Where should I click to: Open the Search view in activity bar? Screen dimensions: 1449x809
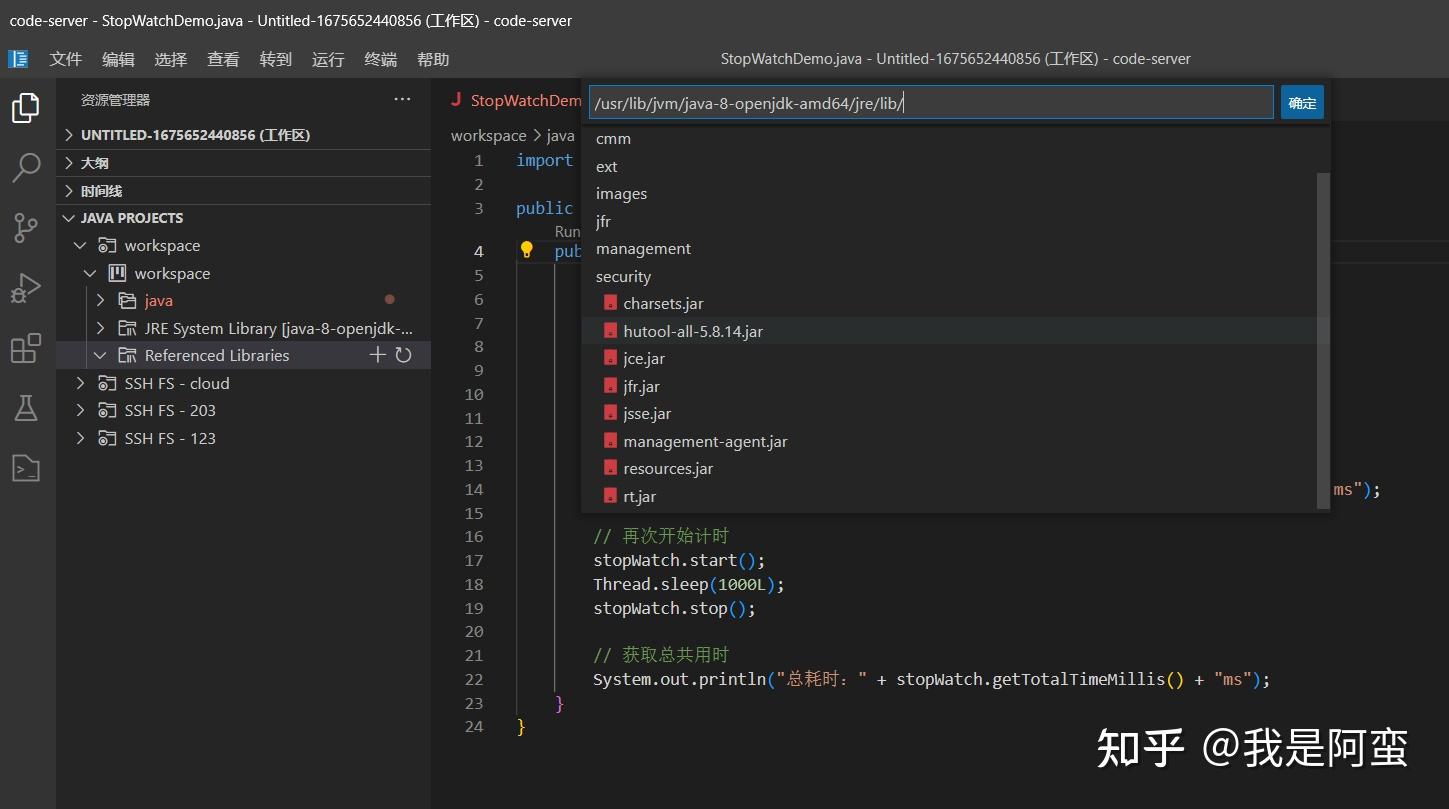pyautogui.click(x=26, y=168)
